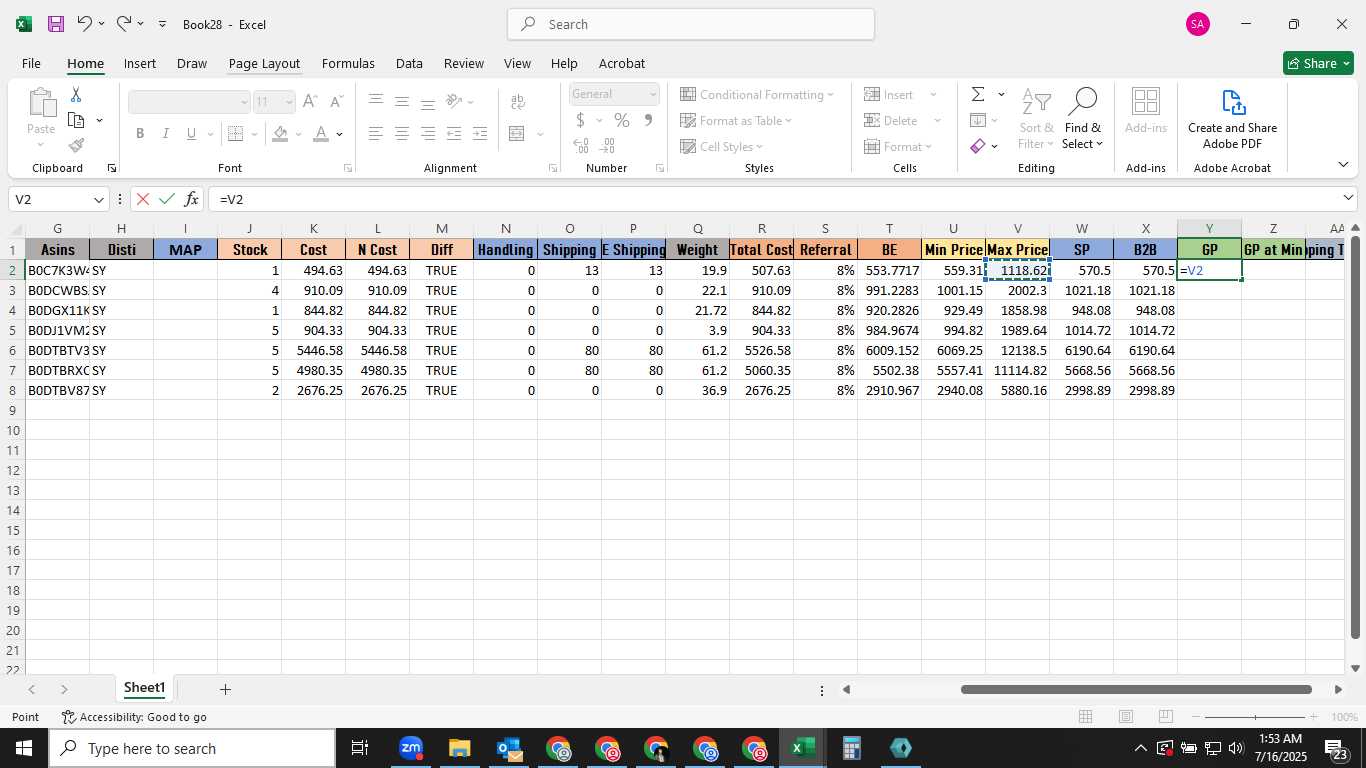Expand the formula bar

coord(1348,199)
